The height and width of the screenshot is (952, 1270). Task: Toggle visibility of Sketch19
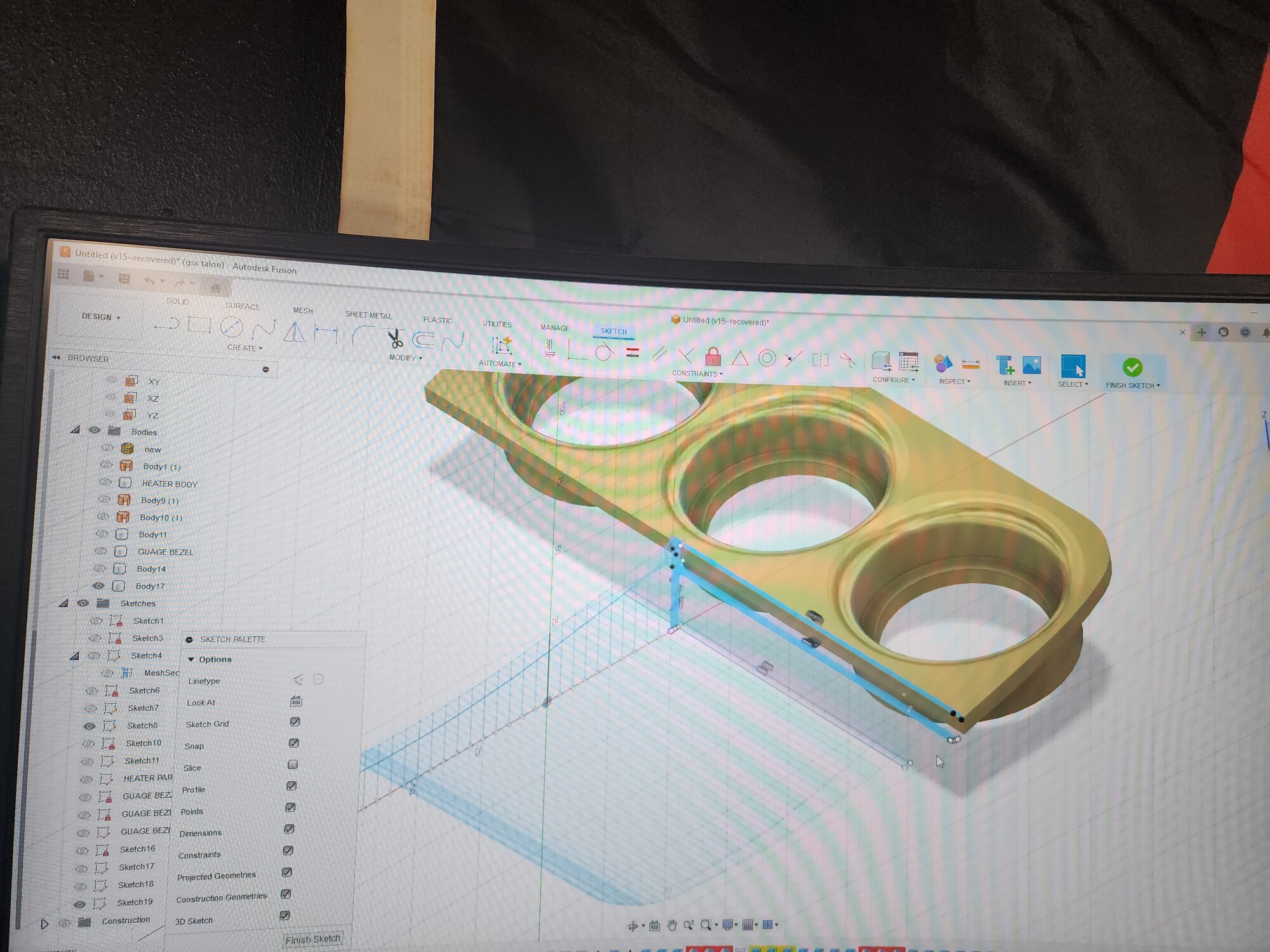coord(79,904)
